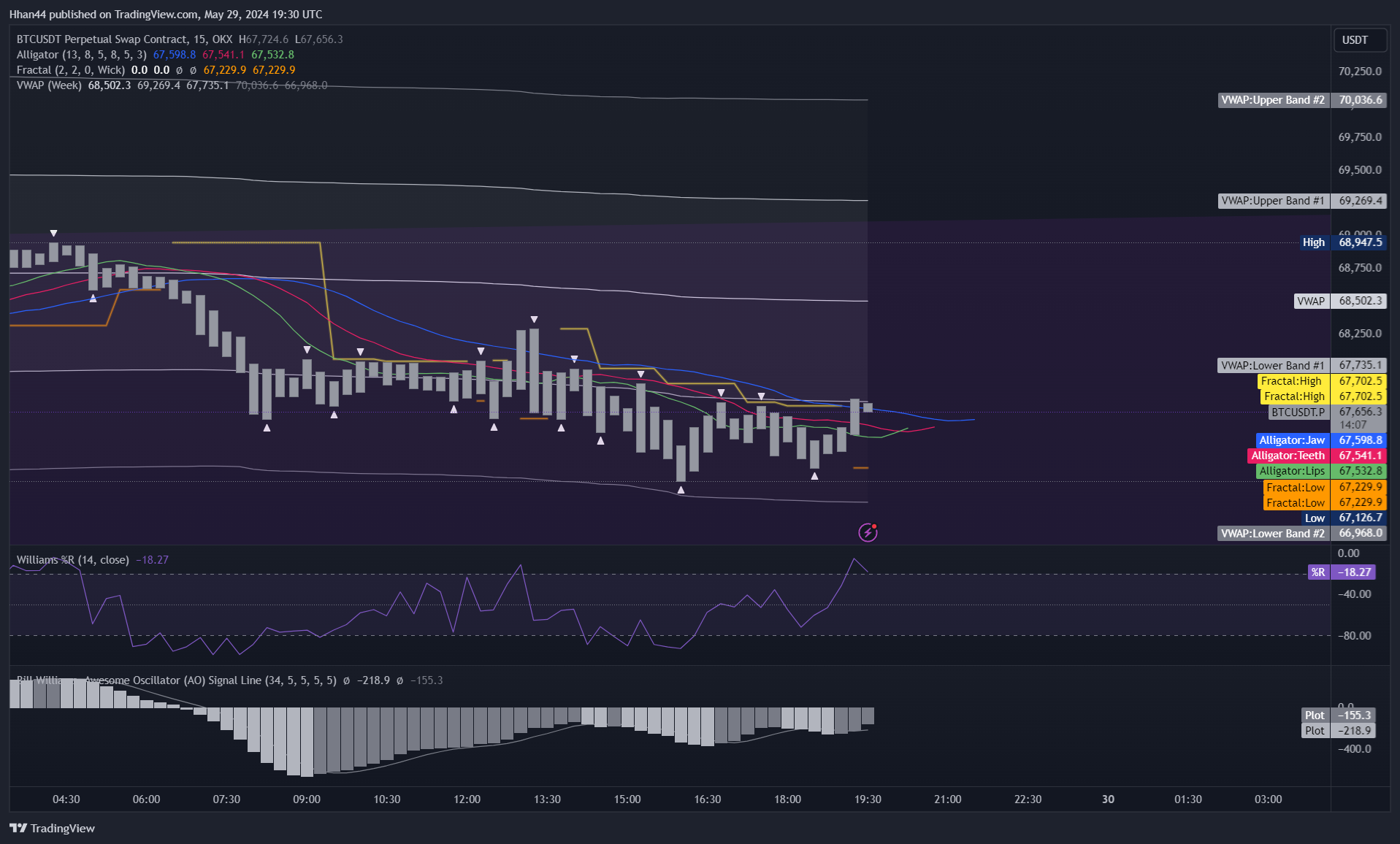Click the -400.0 tick on oscillator axis

(x=1354, y=749)
